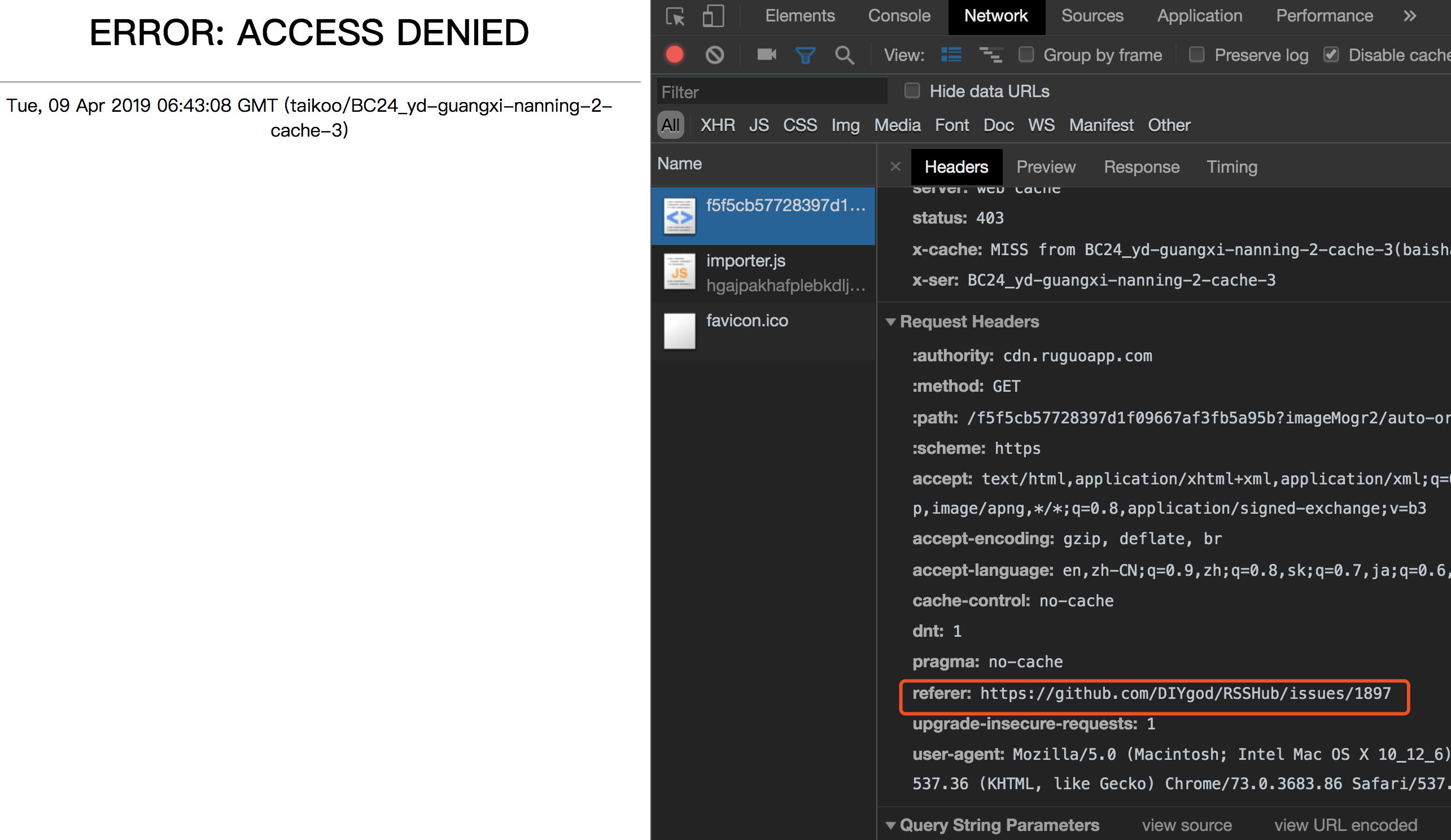Filter requests by Media
The width and height of the screenshot is (1451, 840).
897,125
